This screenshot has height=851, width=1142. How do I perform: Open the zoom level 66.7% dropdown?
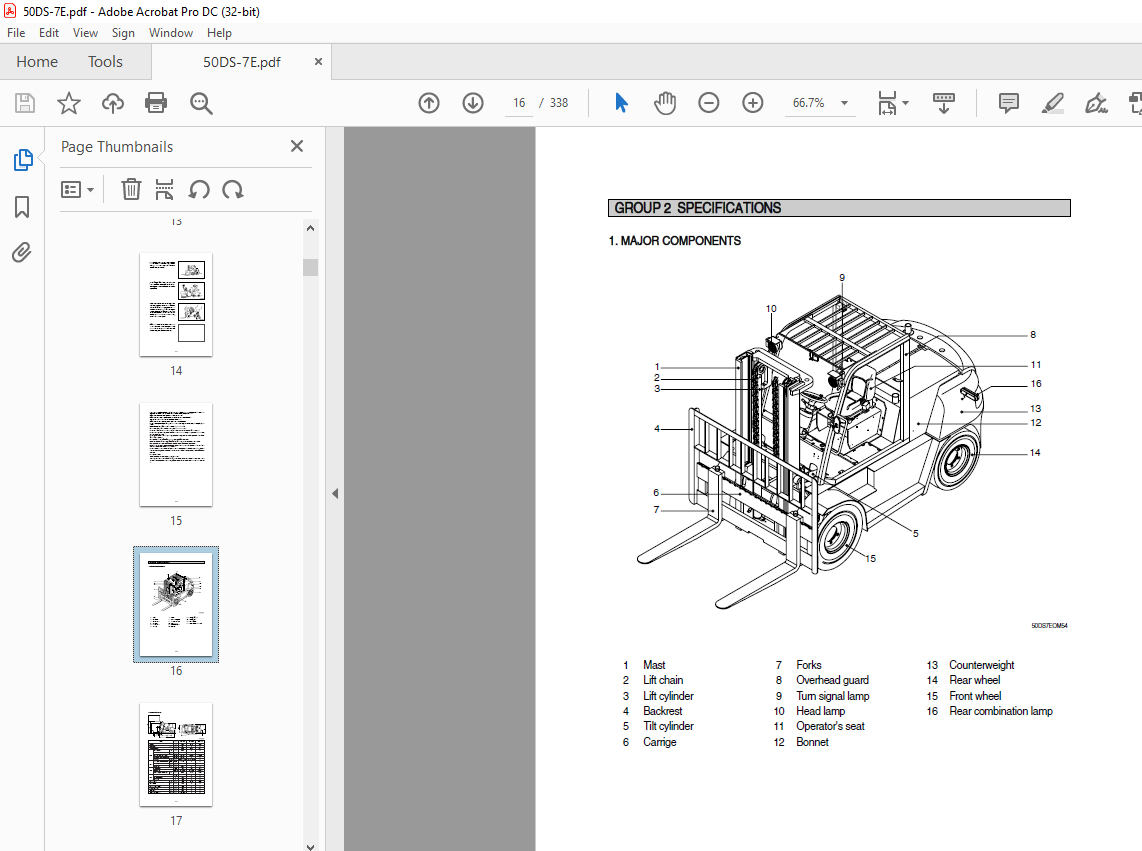(x=844, y=103)
